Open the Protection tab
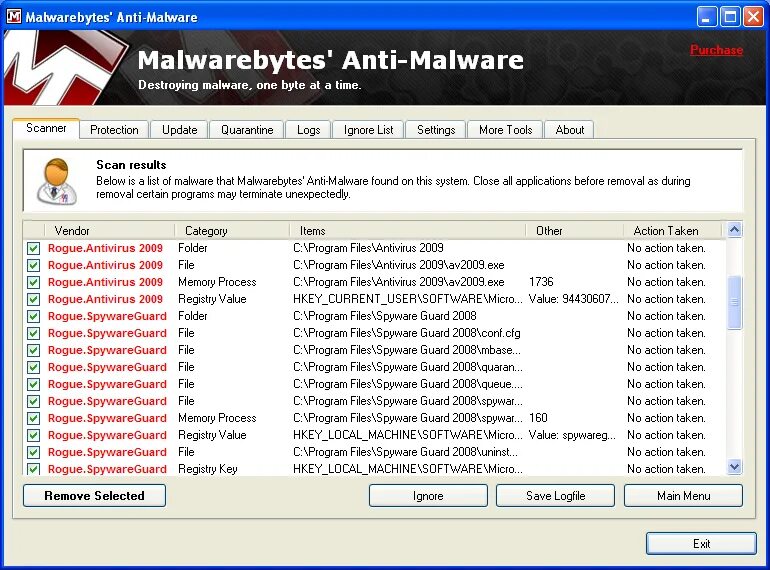The height and width of the screenshot is (570, 770). (x=114, y=130)
